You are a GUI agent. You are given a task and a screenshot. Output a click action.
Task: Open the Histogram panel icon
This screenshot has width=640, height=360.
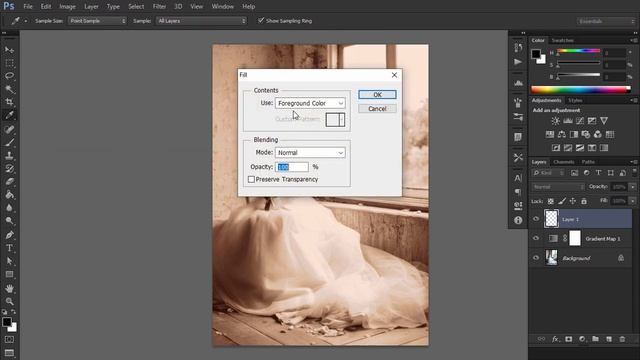click(518, 83)
